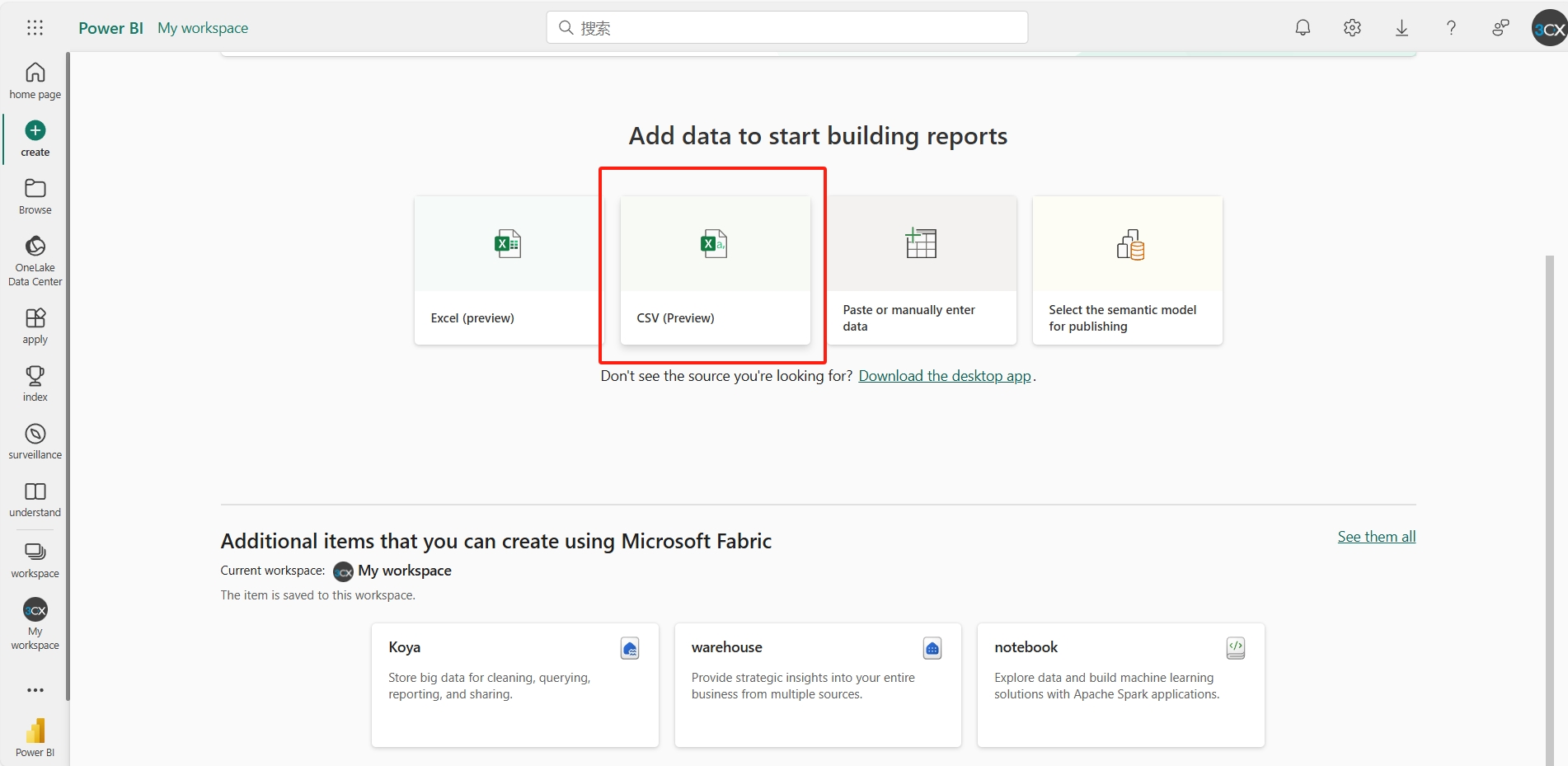Click the See them all link
This screenshot has width=1568, height=766.
point(1376,536)
